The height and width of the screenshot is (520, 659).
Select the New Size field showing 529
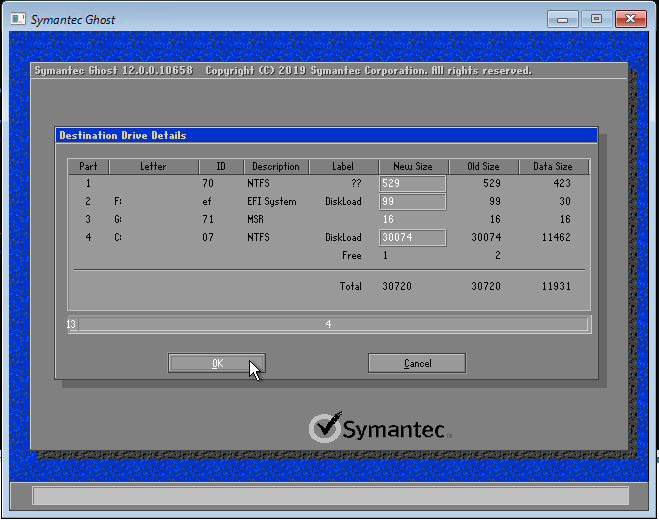pyautogui.click(x=412, y=183)
